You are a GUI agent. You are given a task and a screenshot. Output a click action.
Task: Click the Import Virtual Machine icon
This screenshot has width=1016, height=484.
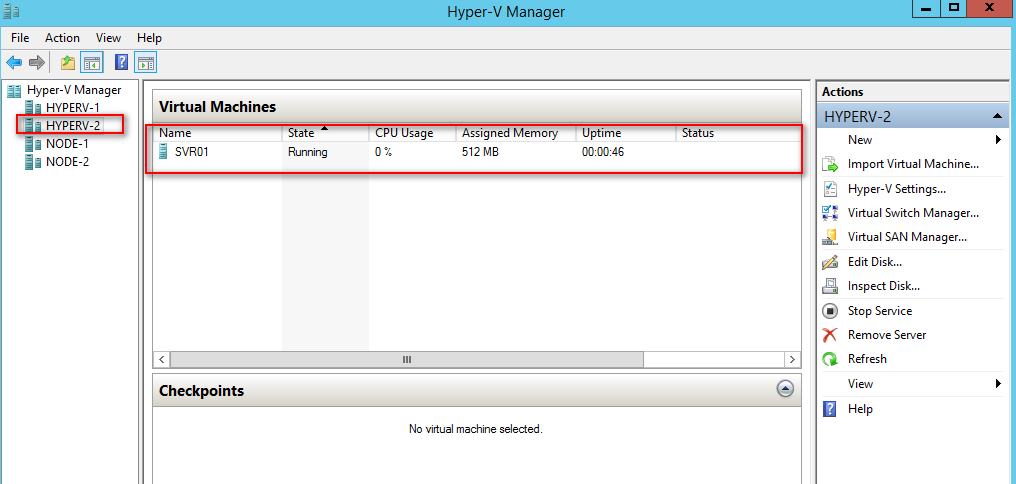[830, 165]
